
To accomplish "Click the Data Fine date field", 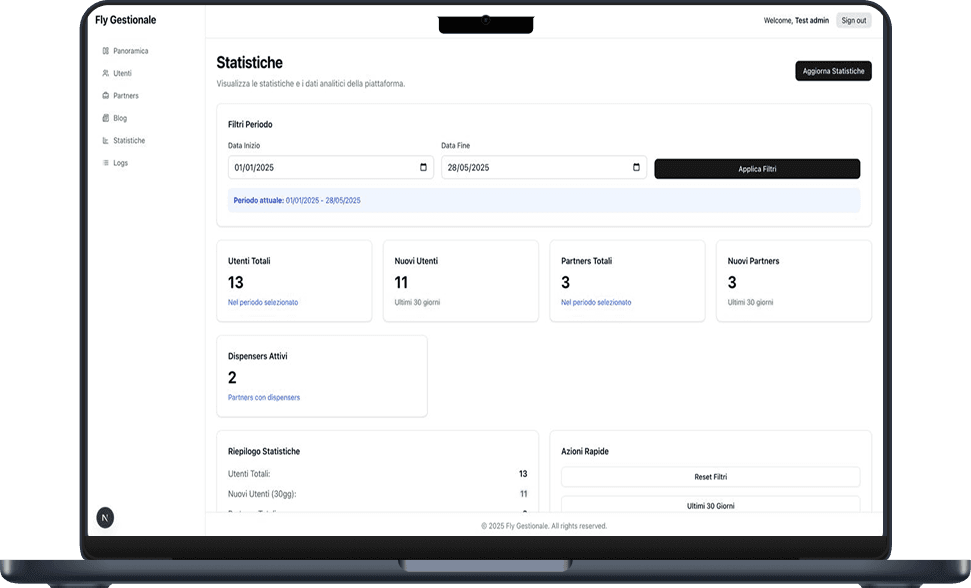I will tap(530, 168).
